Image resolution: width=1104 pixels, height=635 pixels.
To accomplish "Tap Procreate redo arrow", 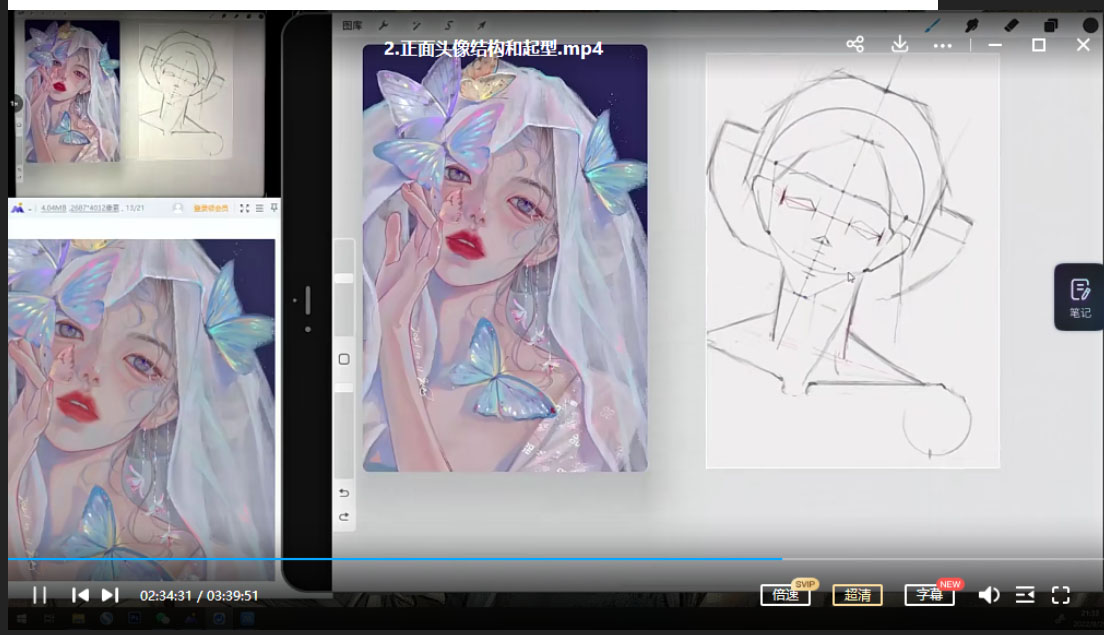I will (344, 517).
